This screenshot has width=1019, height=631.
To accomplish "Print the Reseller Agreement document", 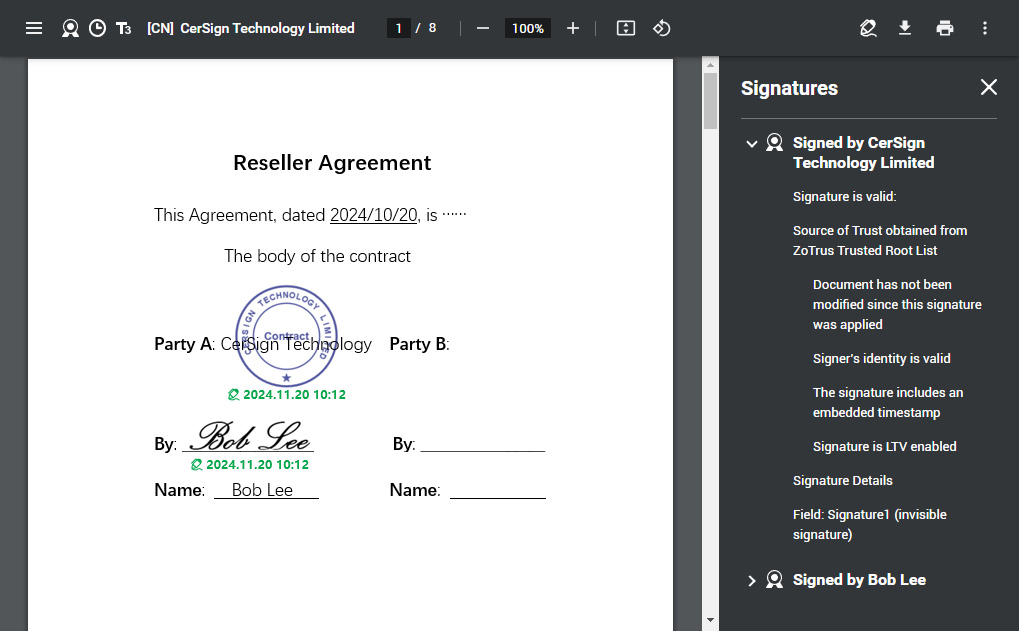I will point(944,28).
